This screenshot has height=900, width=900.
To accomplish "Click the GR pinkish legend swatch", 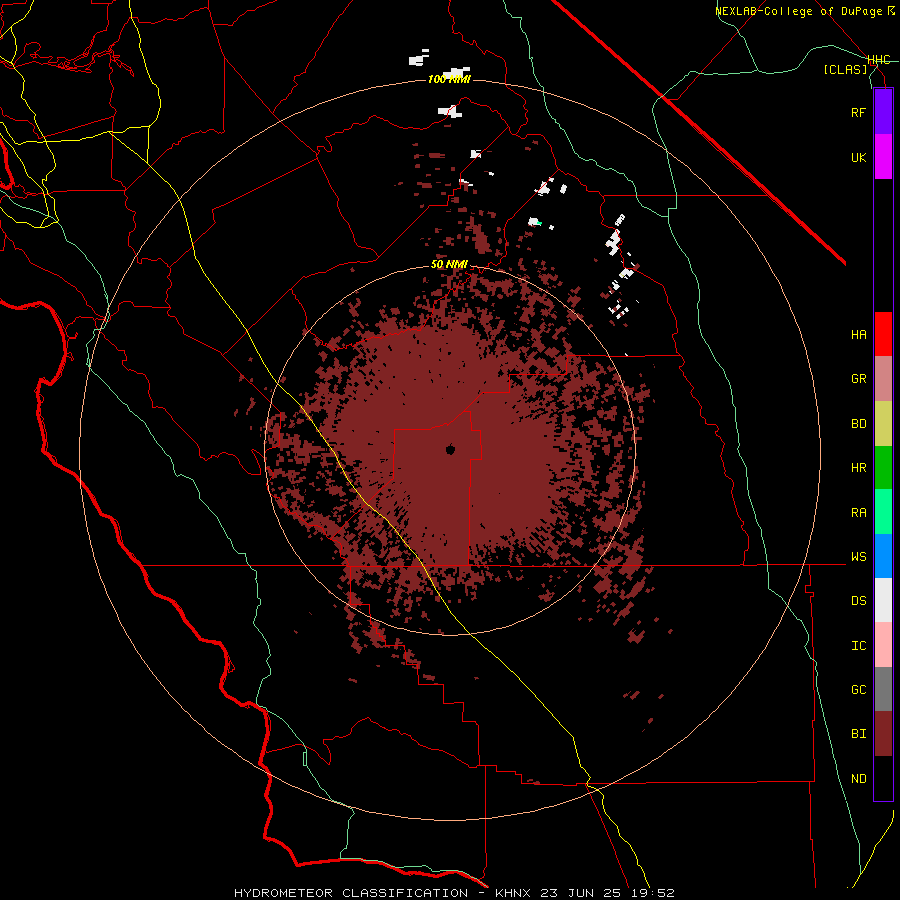I will [883, 379].
